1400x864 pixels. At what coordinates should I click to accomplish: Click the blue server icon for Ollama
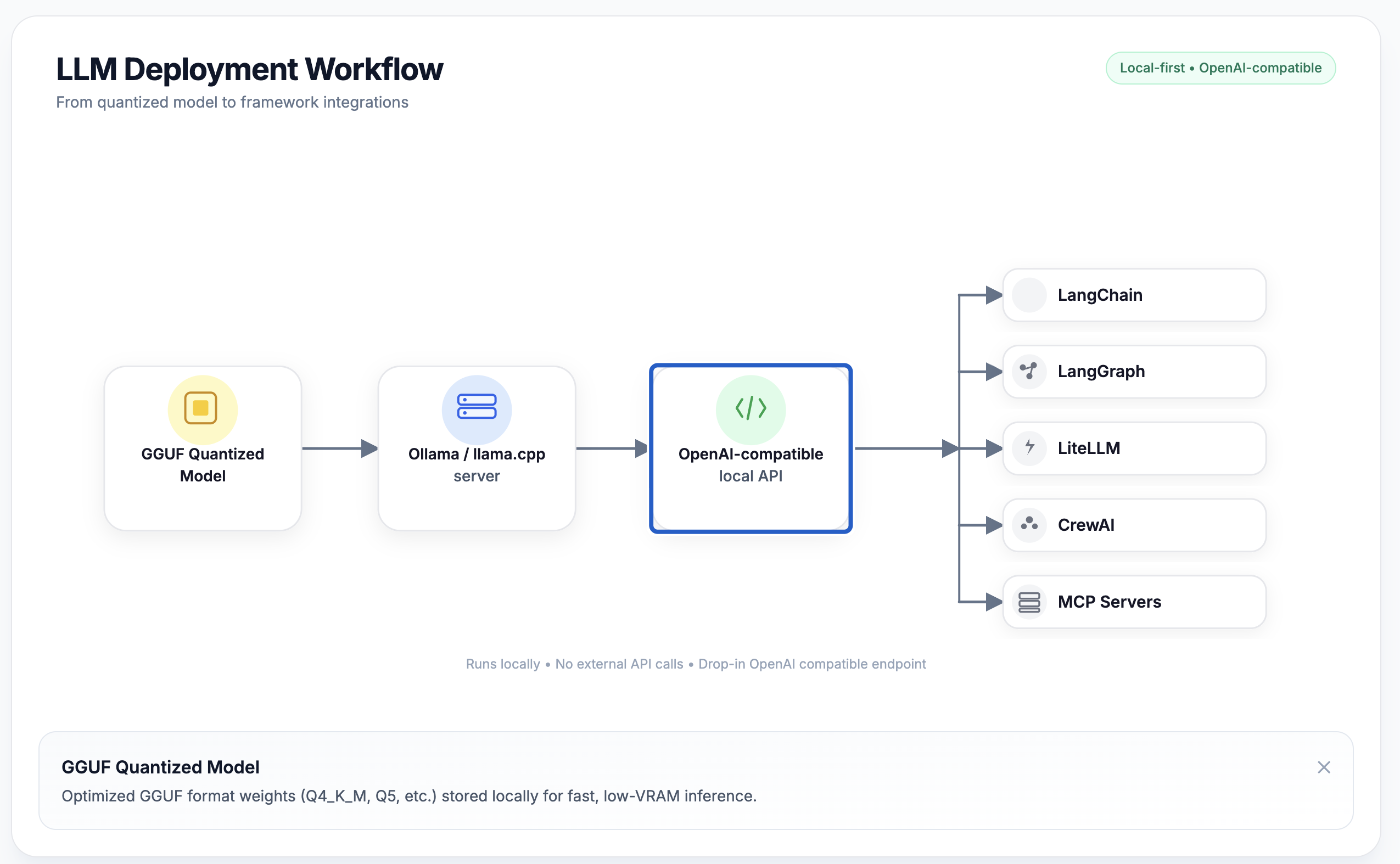click(476, 409)
